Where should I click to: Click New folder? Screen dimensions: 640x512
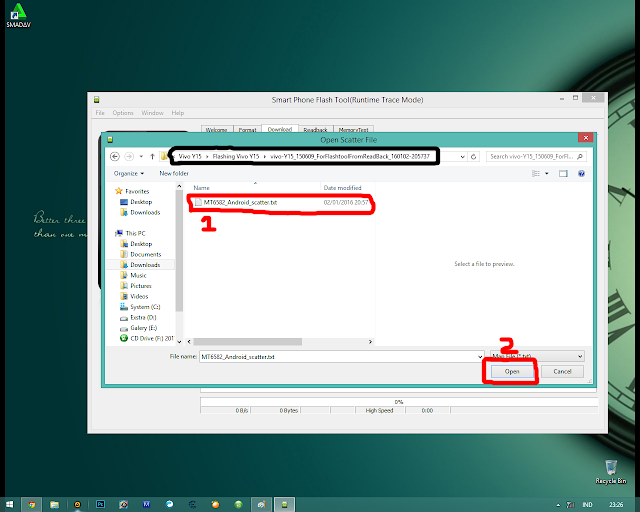pyautogui.click(x=174, y=174)
